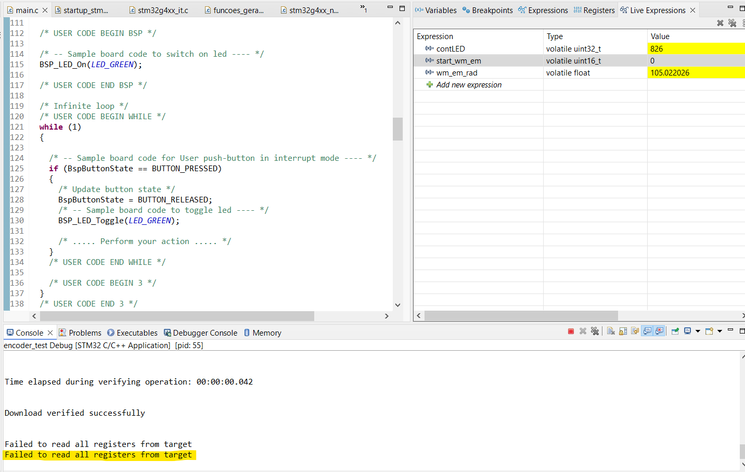745x472 pixels.
Task: Click line number 125 in the editor gutter
Action: click(x=17, y=168)
